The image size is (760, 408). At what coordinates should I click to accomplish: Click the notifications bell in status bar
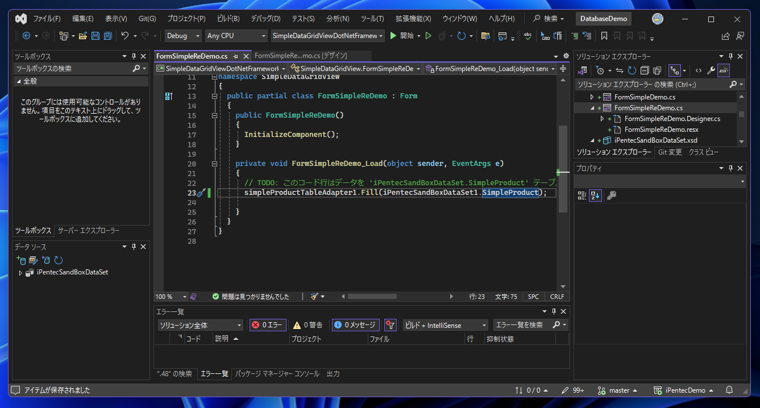coord(729,390)
